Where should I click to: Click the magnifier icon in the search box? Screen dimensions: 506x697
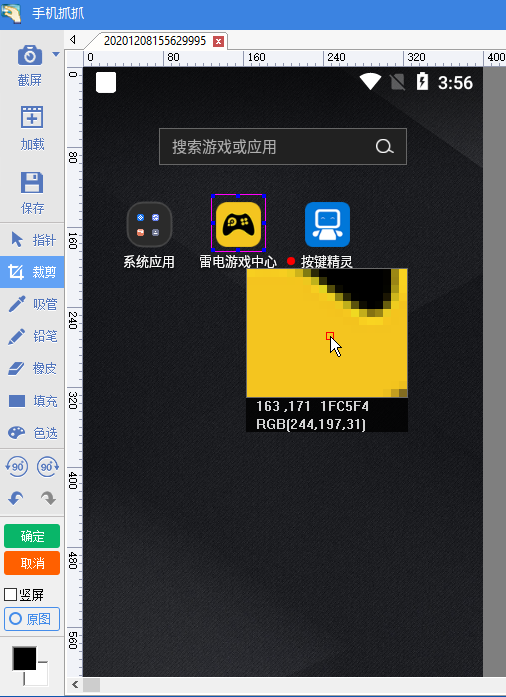pos(384,146)
